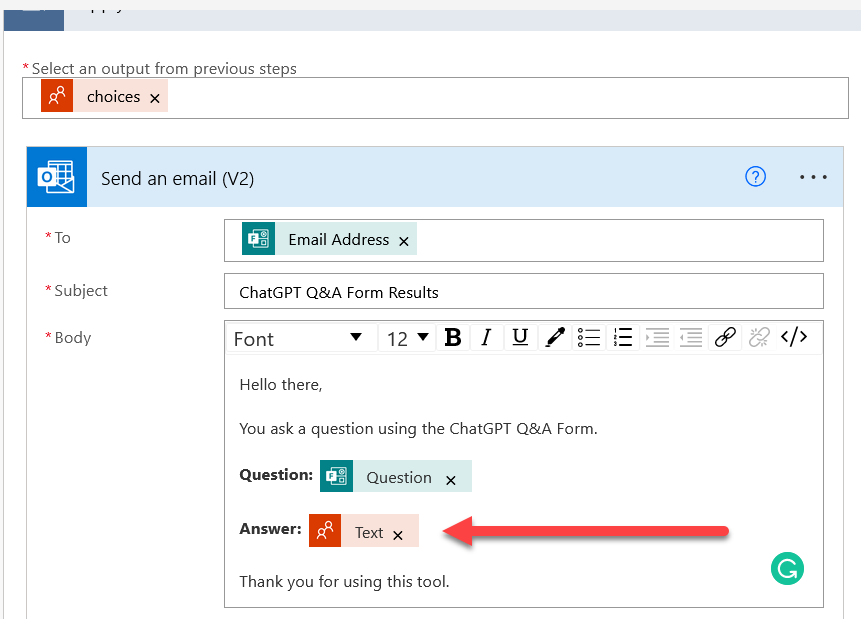Insert a numbered list
The width and height of the screenshot is (861, 619).
tap(623, 337)
